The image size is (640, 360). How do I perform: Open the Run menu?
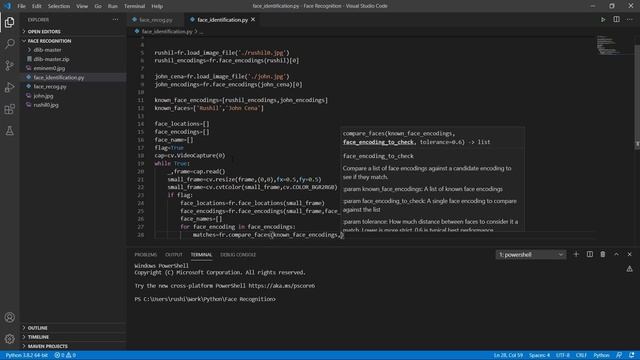tap(113, 6)
